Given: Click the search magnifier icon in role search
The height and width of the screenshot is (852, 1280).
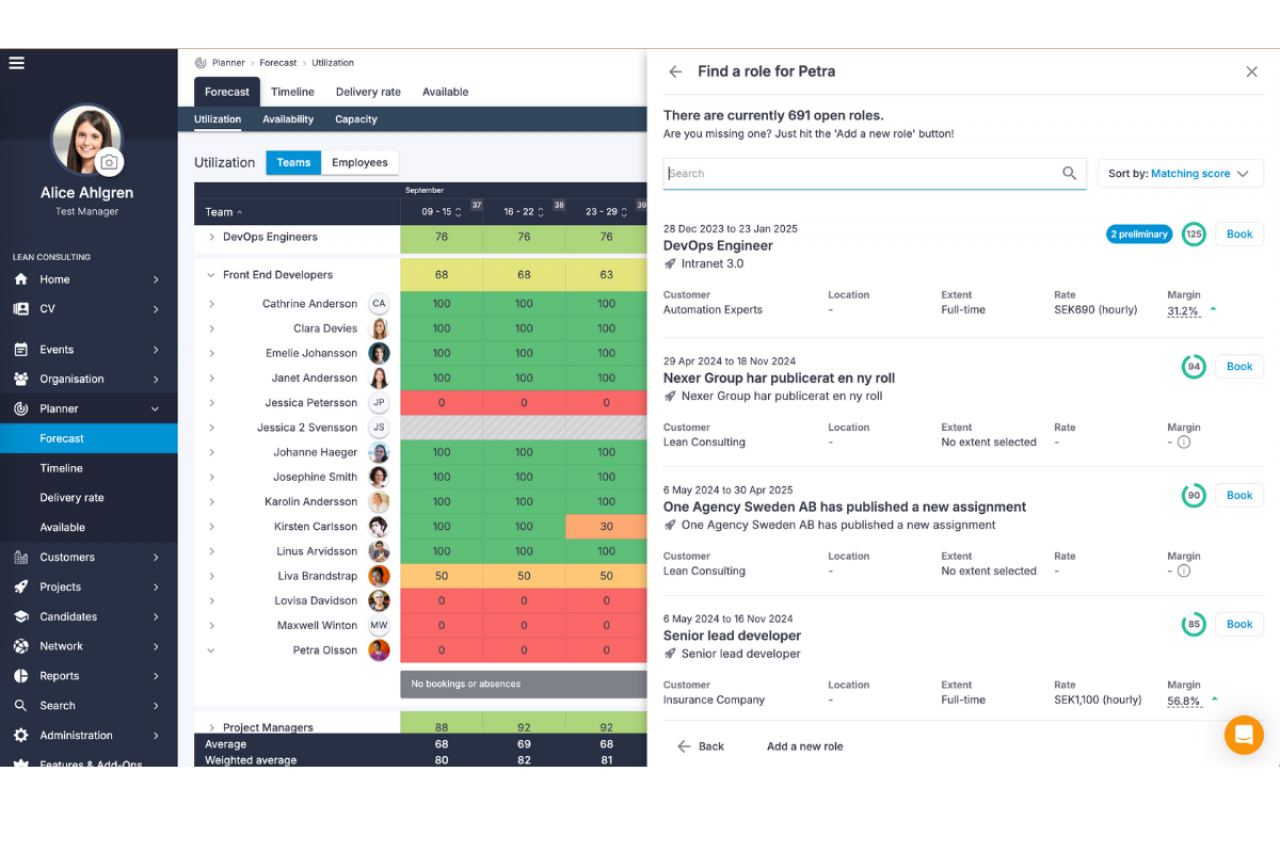Looking at the screenshot, I should pos(1069,173).
